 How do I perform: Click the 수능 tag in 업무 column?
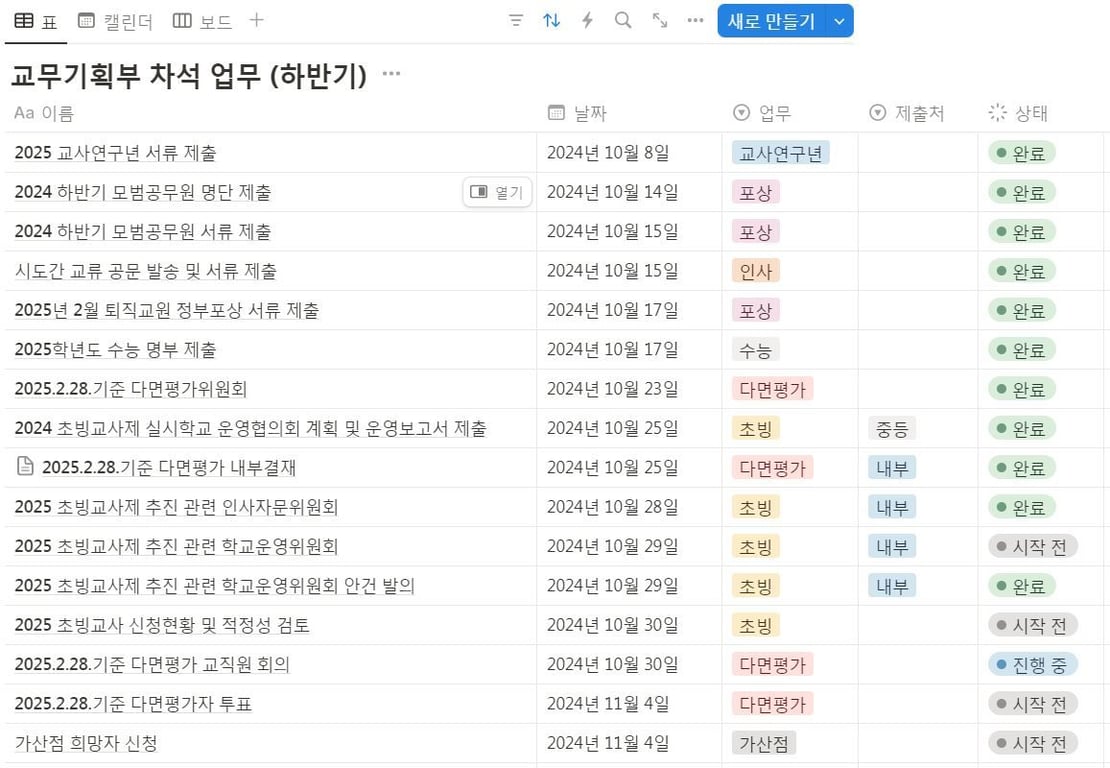tap(755, 350)
